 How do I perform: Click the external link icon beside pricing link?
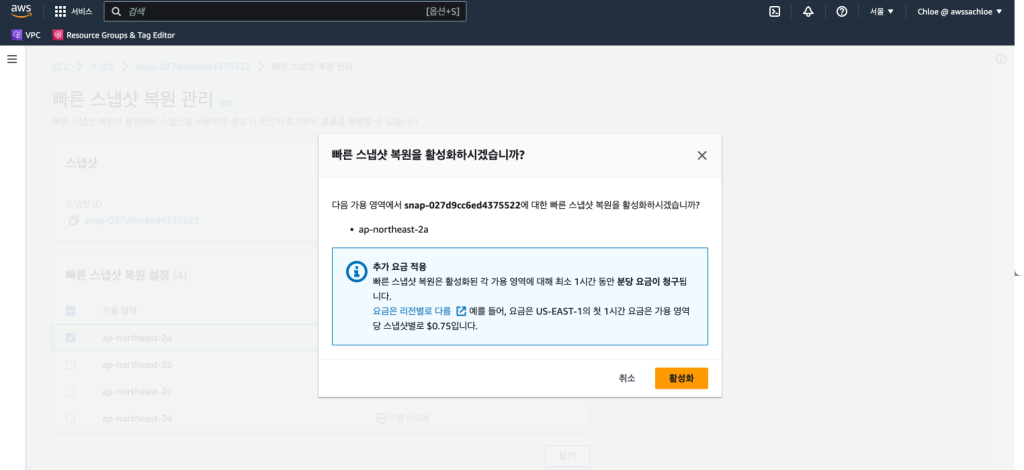[461, 311]
